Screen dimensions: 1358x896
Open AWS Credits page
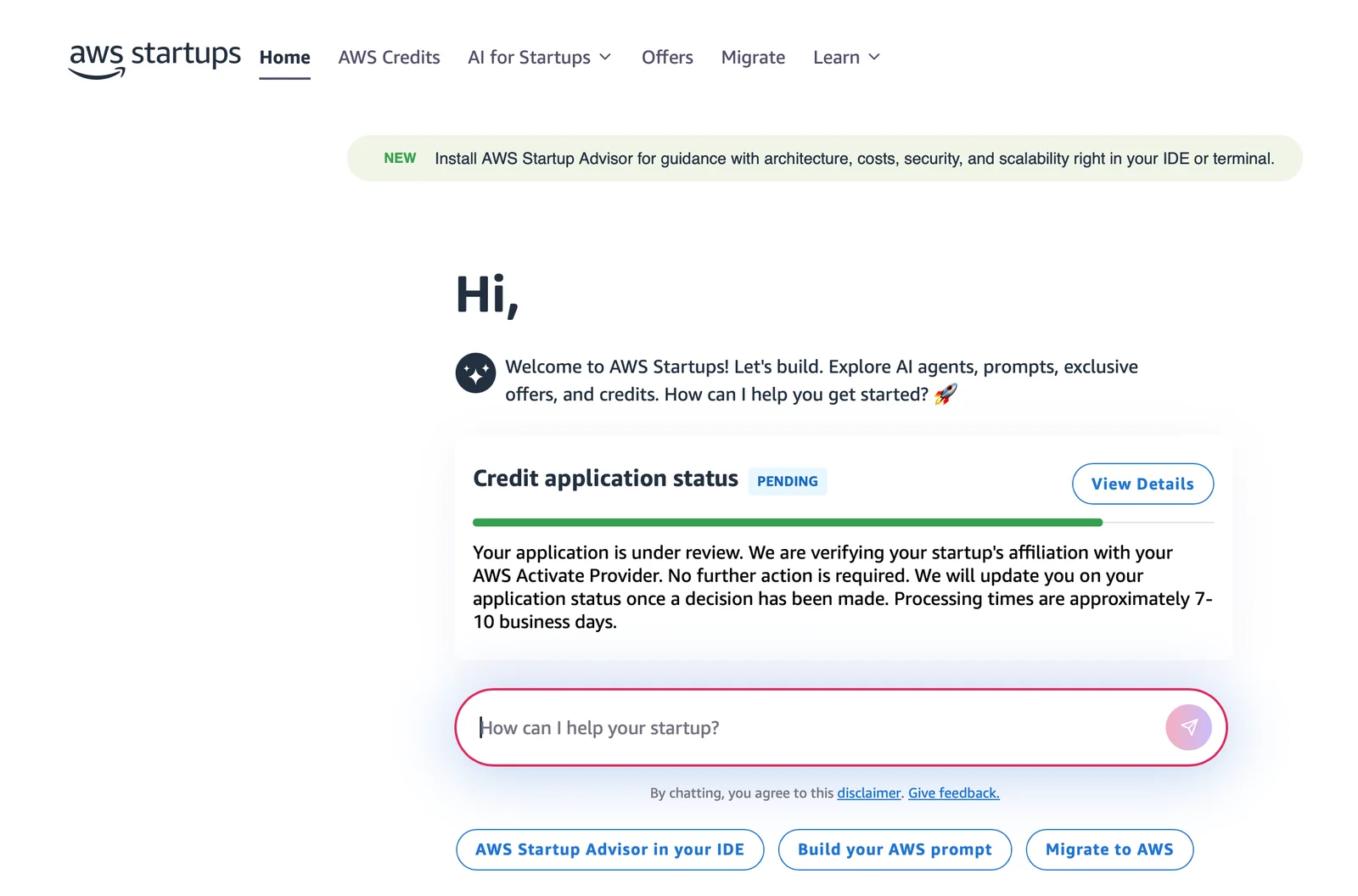pyautogui.click(x=389, y=57)
